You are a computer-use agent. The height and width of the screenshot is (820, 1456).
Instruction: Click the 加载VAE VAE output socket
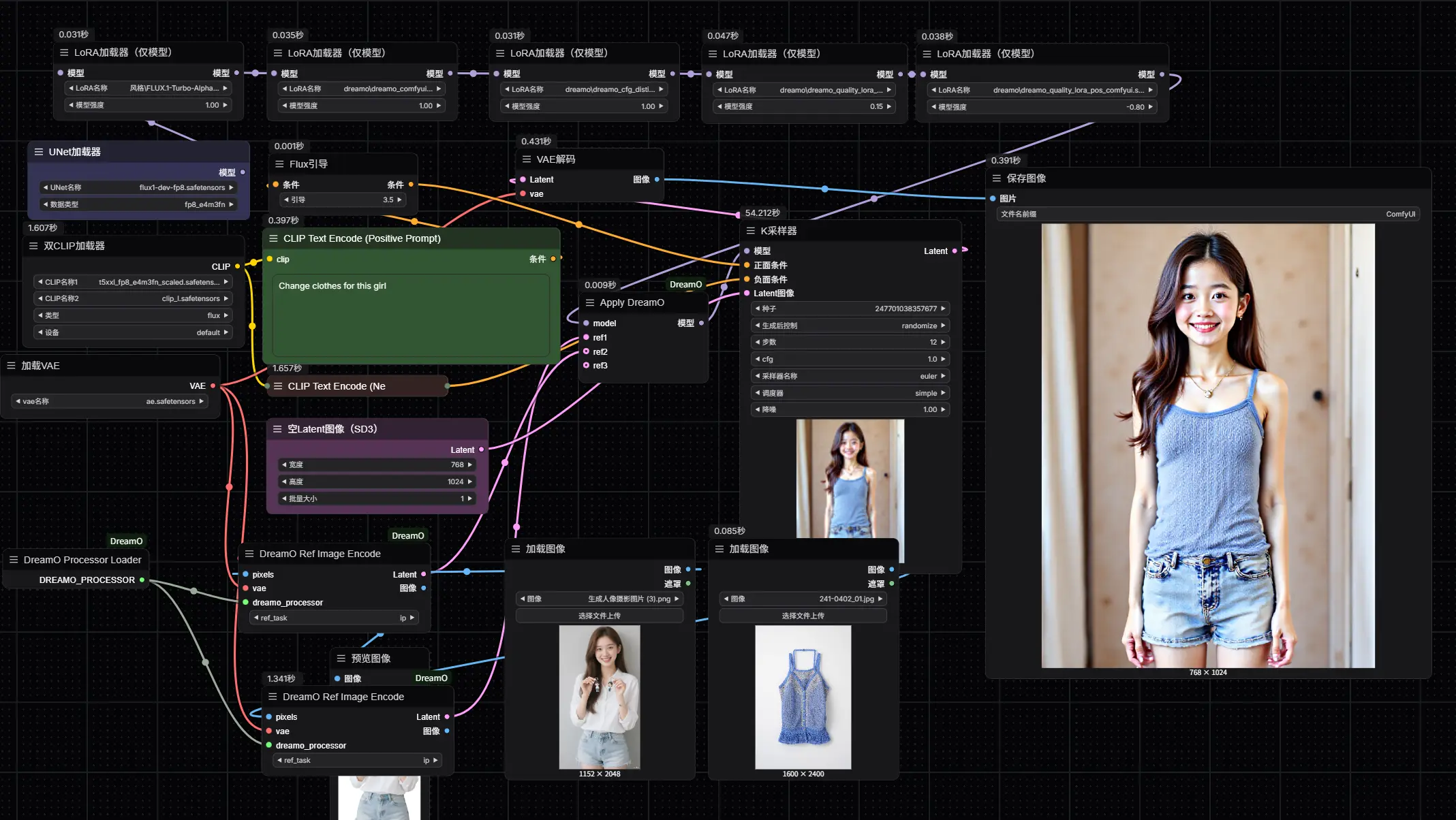(213, 386)
